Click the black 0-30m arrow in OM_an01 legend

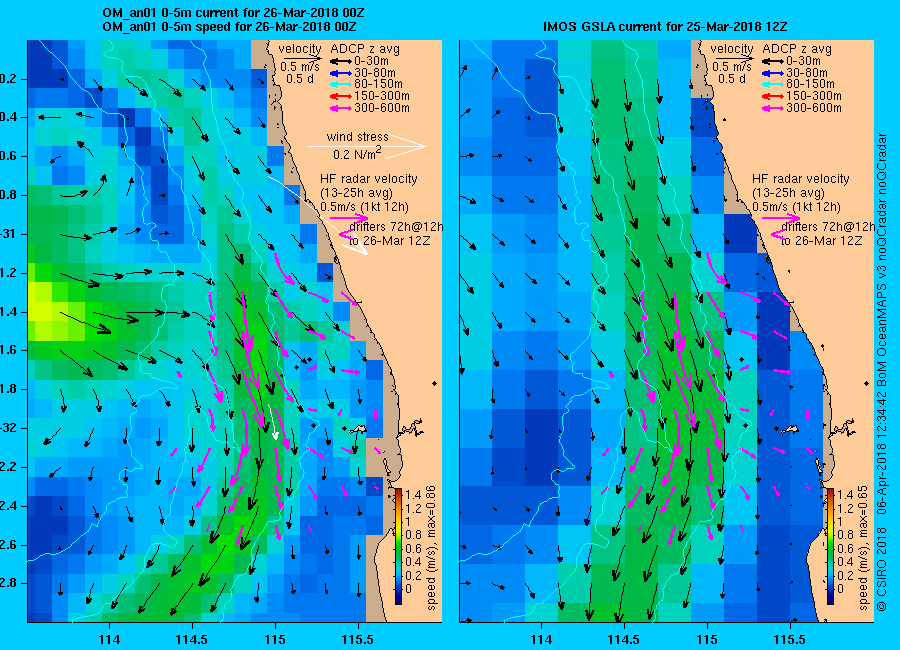[x=341, y=61]
